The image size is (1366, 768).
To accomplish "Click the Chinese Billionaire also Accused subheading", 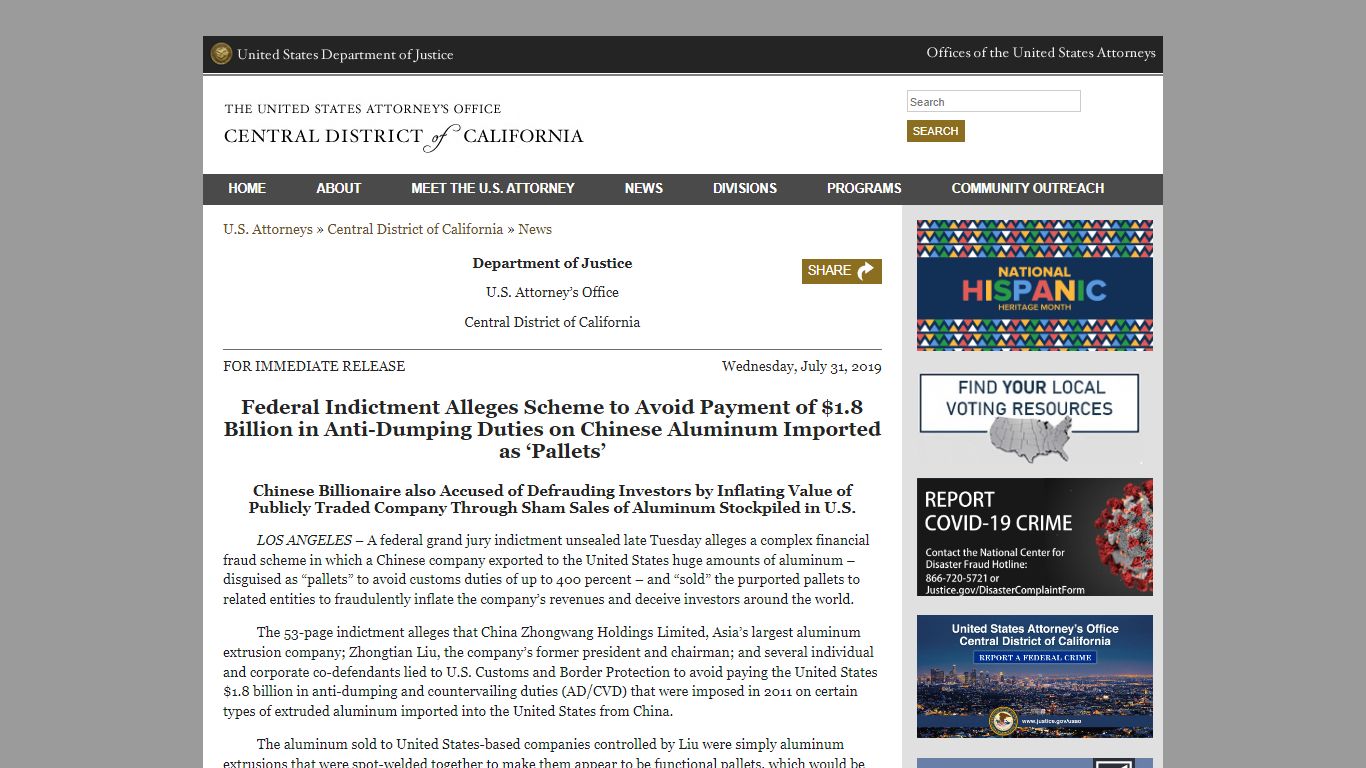I will tap(552, 499).
